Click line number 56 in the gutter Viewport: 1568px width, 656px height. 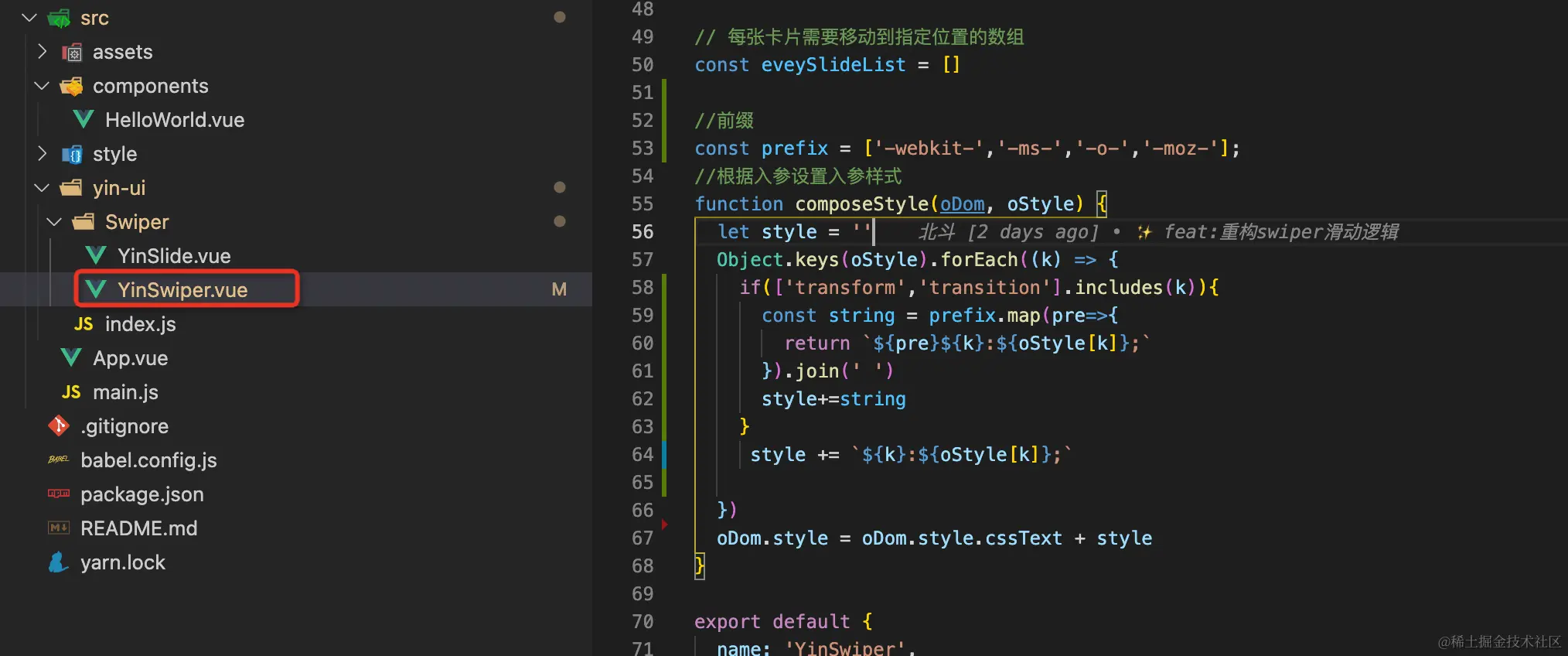(x=643, y=231)
